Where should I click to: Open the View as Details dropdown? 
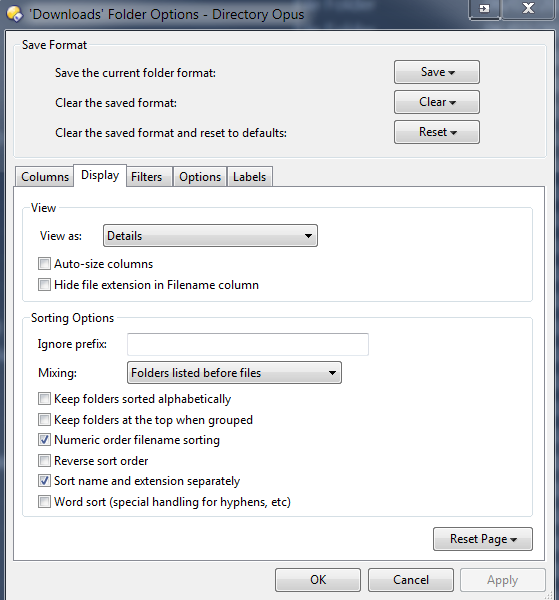(x=210, y=236)
